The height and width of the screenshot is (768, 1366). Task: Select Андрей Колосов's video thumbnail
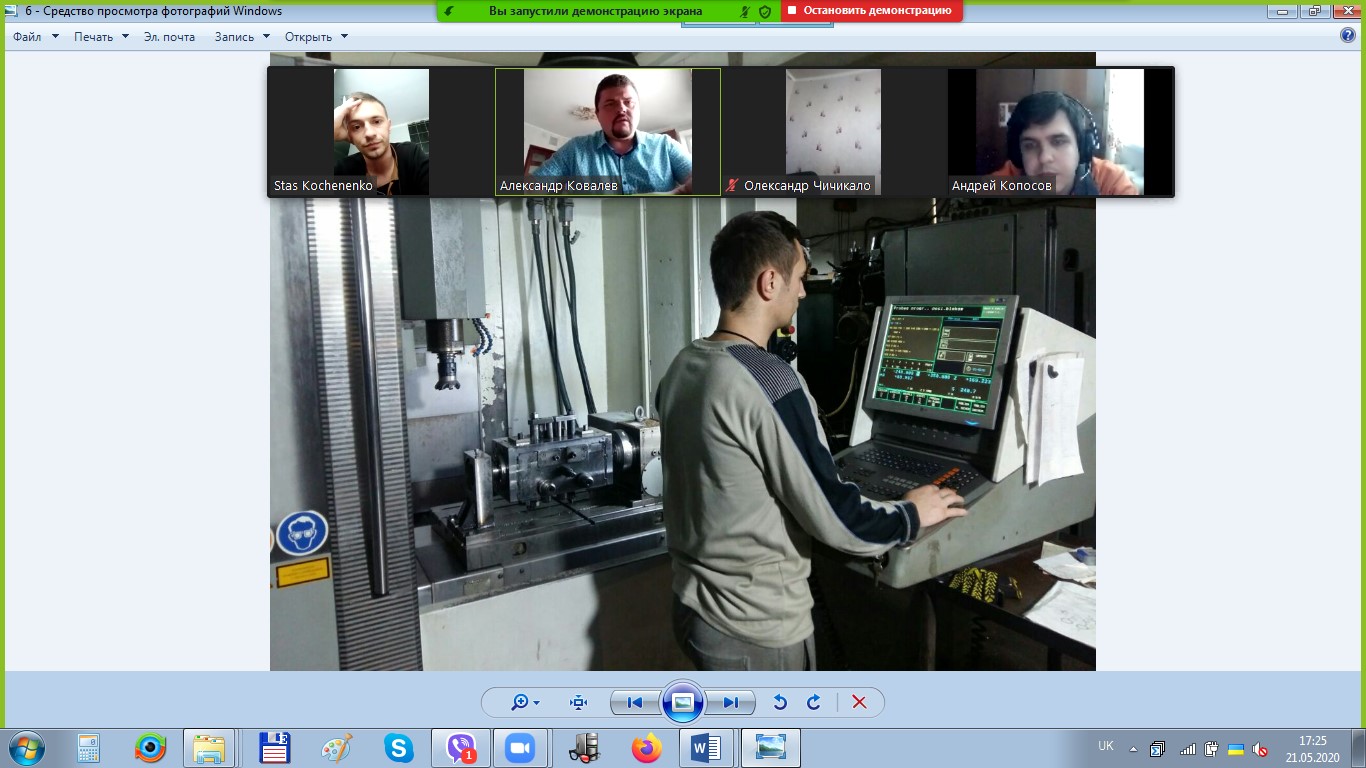(1060, 132)
